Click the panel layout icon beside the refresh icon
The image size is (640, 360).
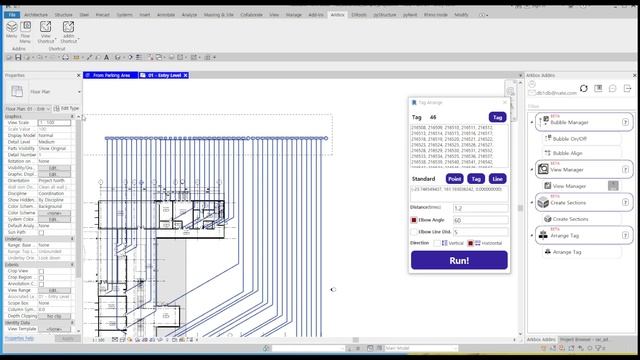click(x=598, y=89)
